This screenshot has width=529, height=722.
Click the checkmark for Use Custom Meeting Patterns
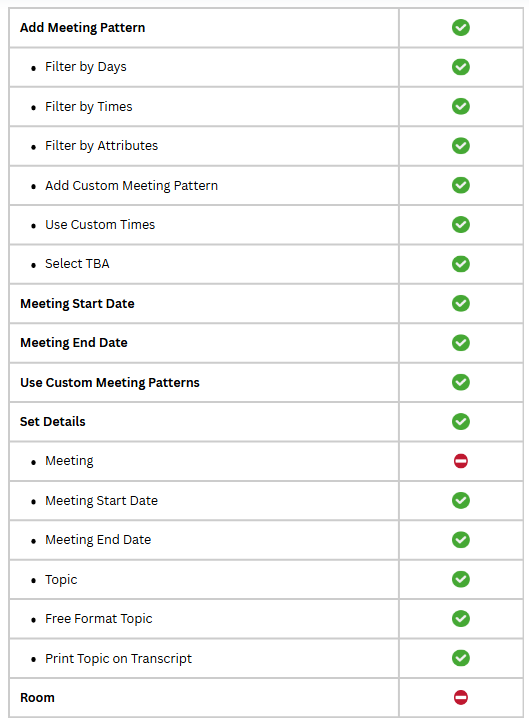[x=460, y=382]
